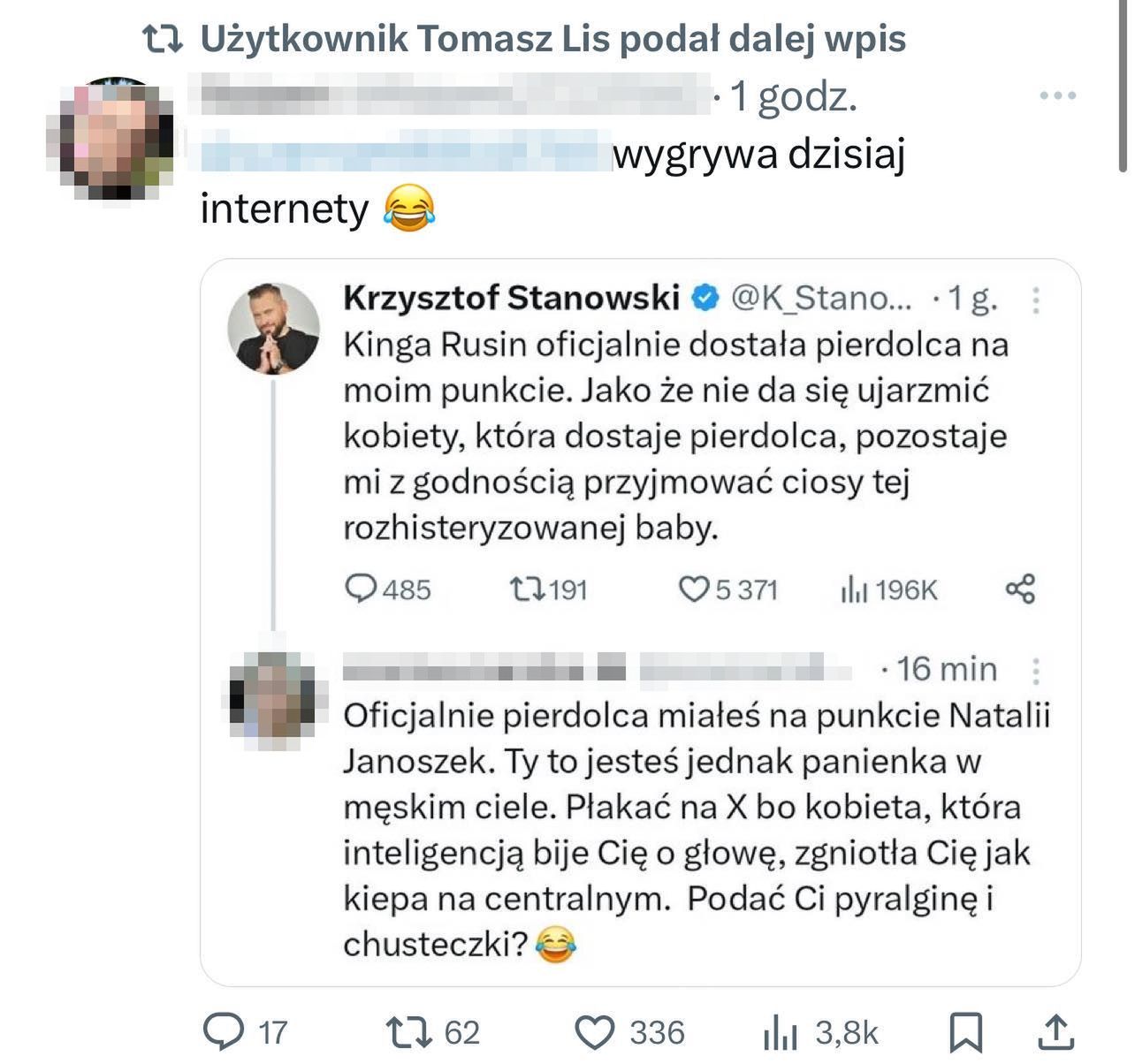Click "Użytkownik Tomasz Lis podał dalej wpis" header
The height and width of the screenshot is (1064, 1135).
click(x=552, y=39)
